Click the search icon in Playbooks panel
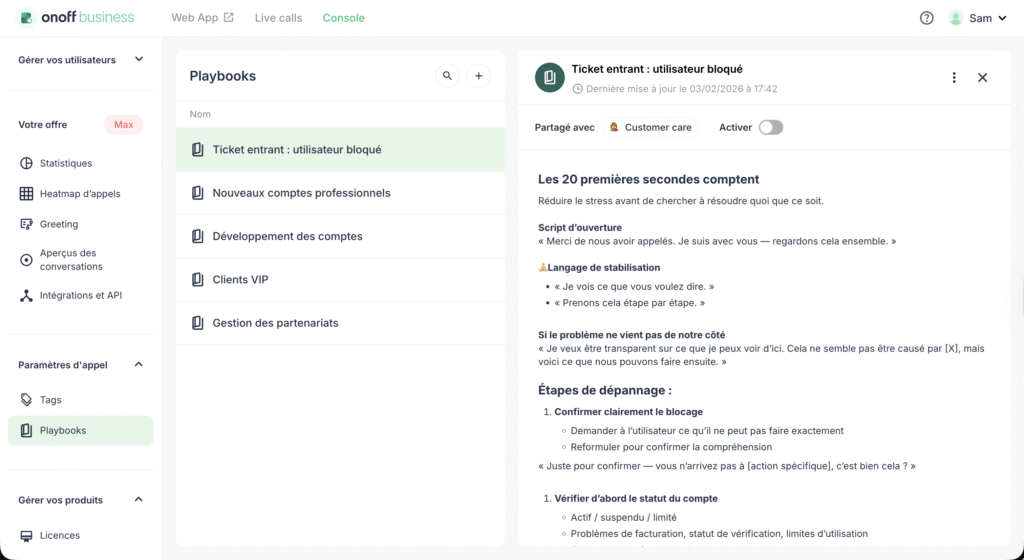 pyautogui.click(x=448, y=76)
